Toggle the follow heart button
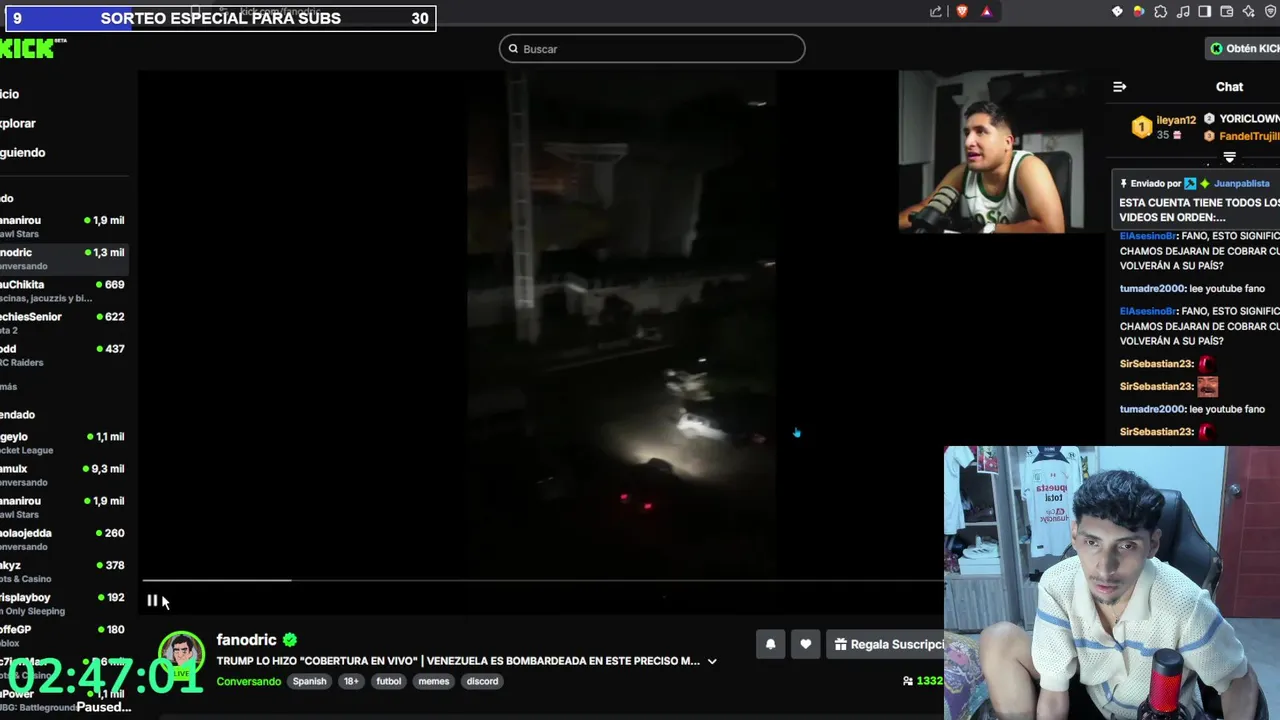Image resolution: width=1280 pixels, height=720 pixels. point(805,645)
